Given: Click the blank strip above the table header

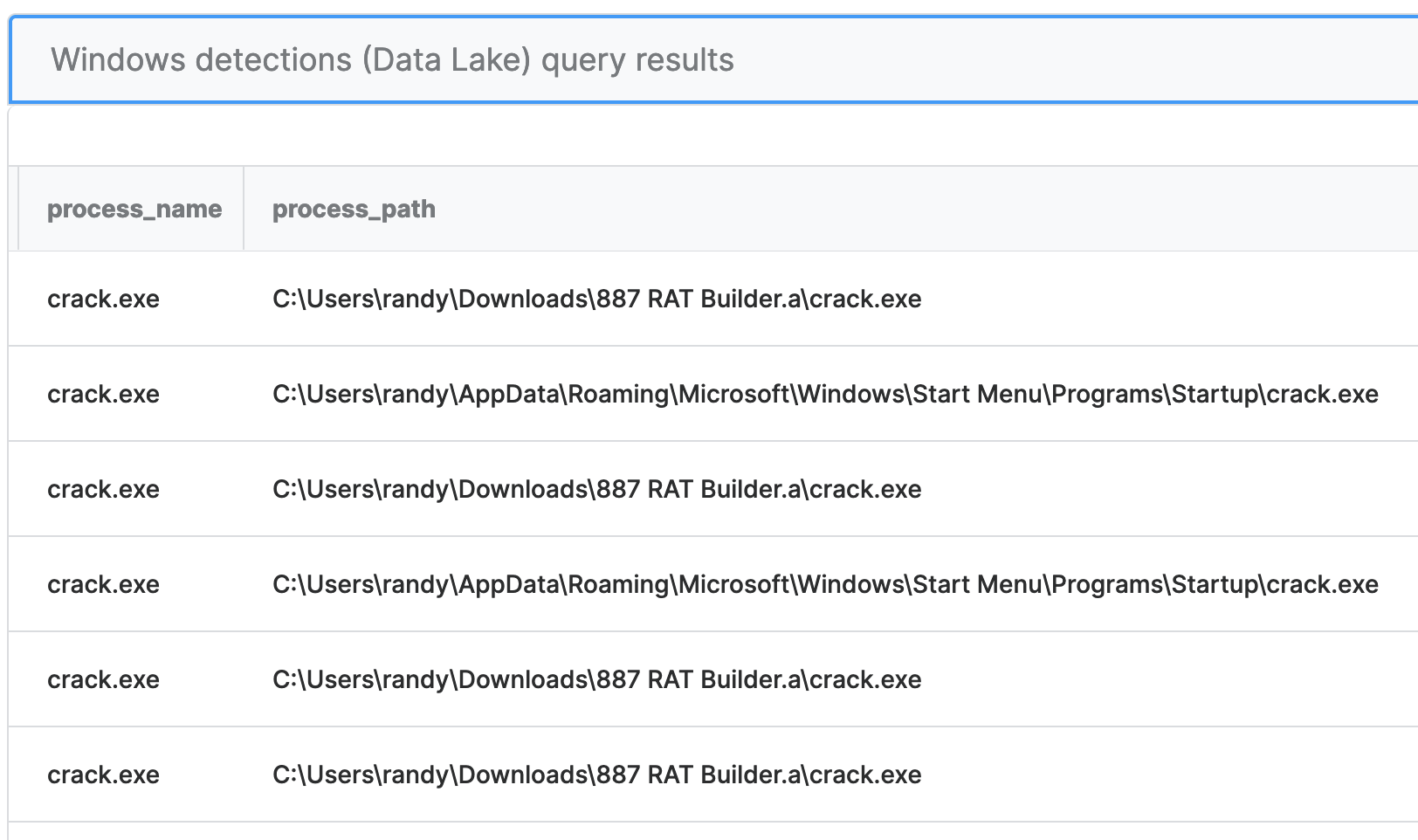Looking at the screenshot, I should pos(699,136).
